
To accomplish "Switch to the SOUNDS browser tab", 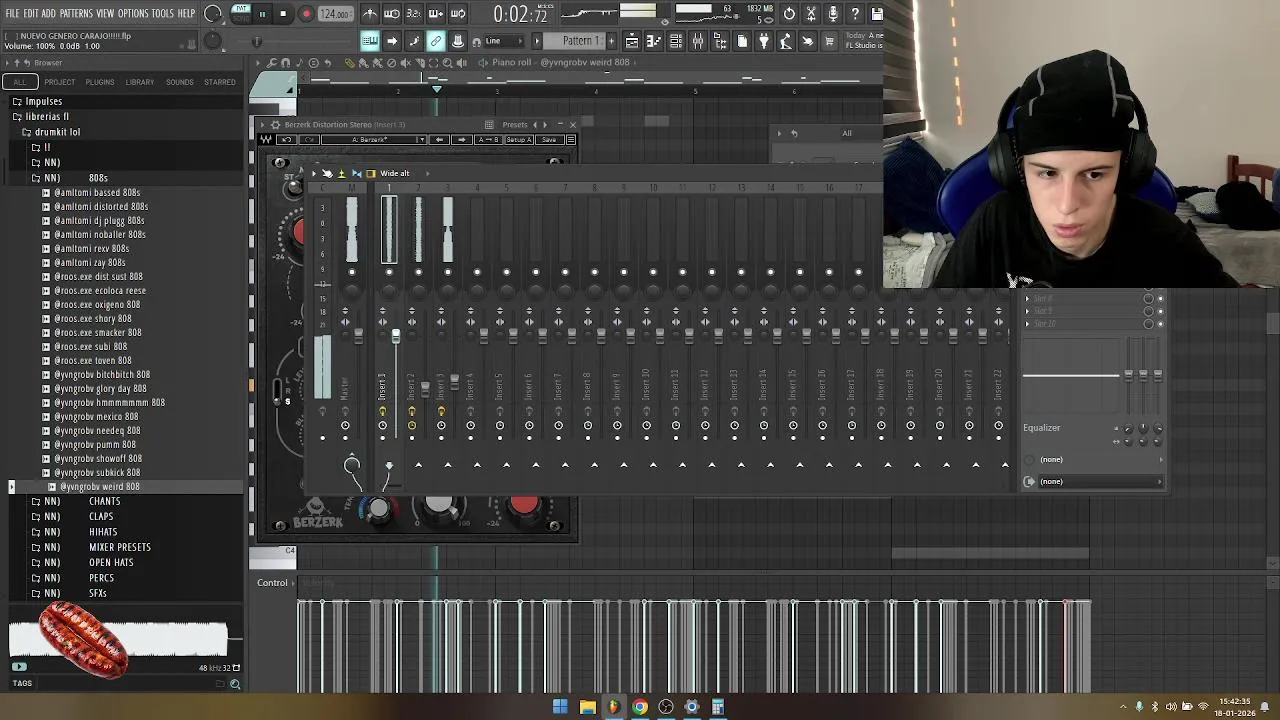I will click(x=180, y=82).
